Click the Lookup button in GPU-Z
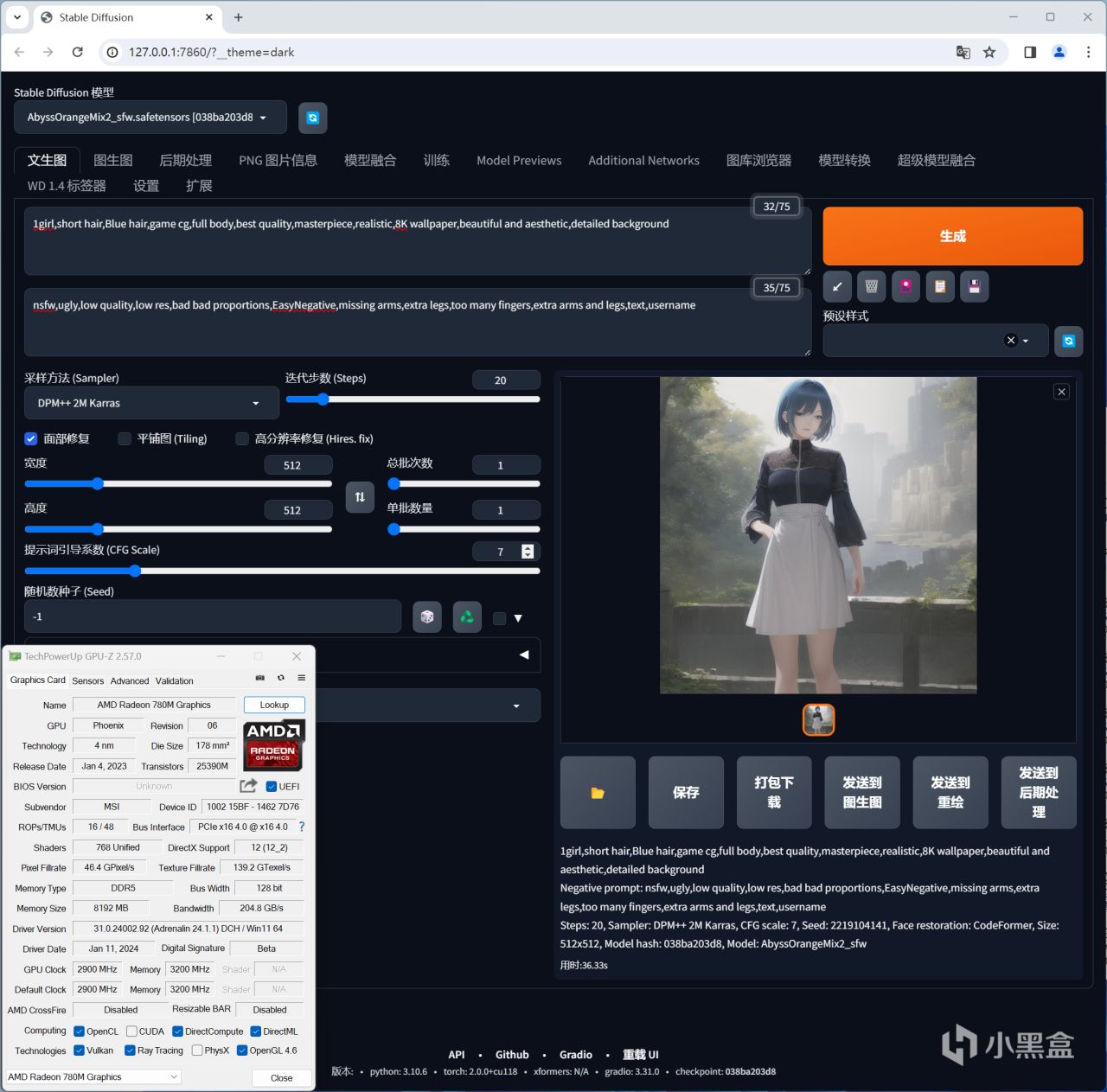 click(x=274, y=706)
